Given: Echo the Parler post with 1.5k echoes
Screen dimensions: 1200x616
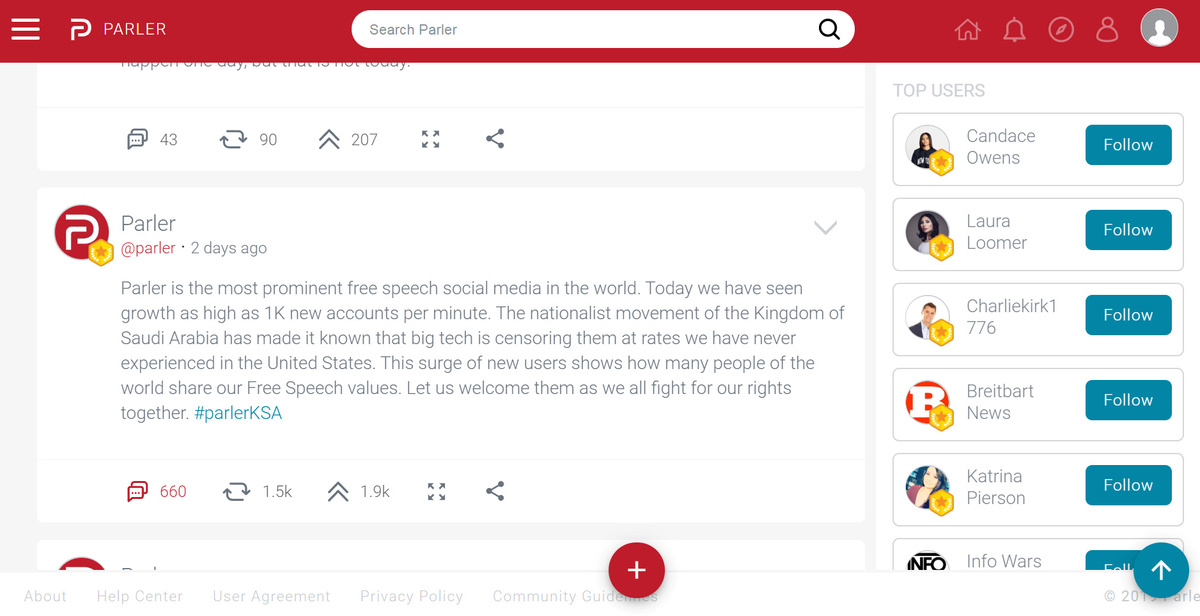Looking at the screenshot, I should tap(237, 491).
